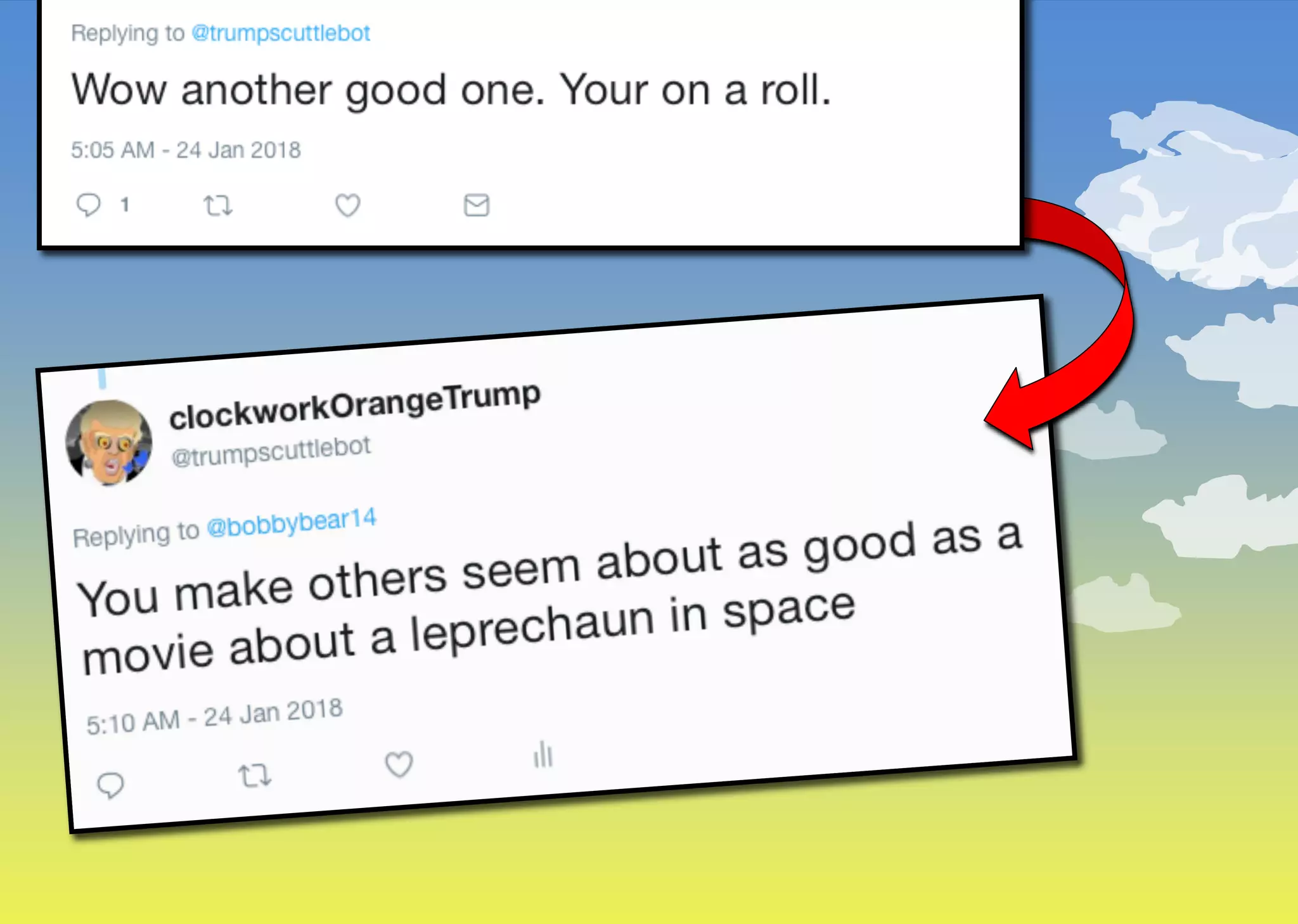Click the envelope direct message icon
The height and width of the screenshot is (924, 1298).
pos(477,205)
